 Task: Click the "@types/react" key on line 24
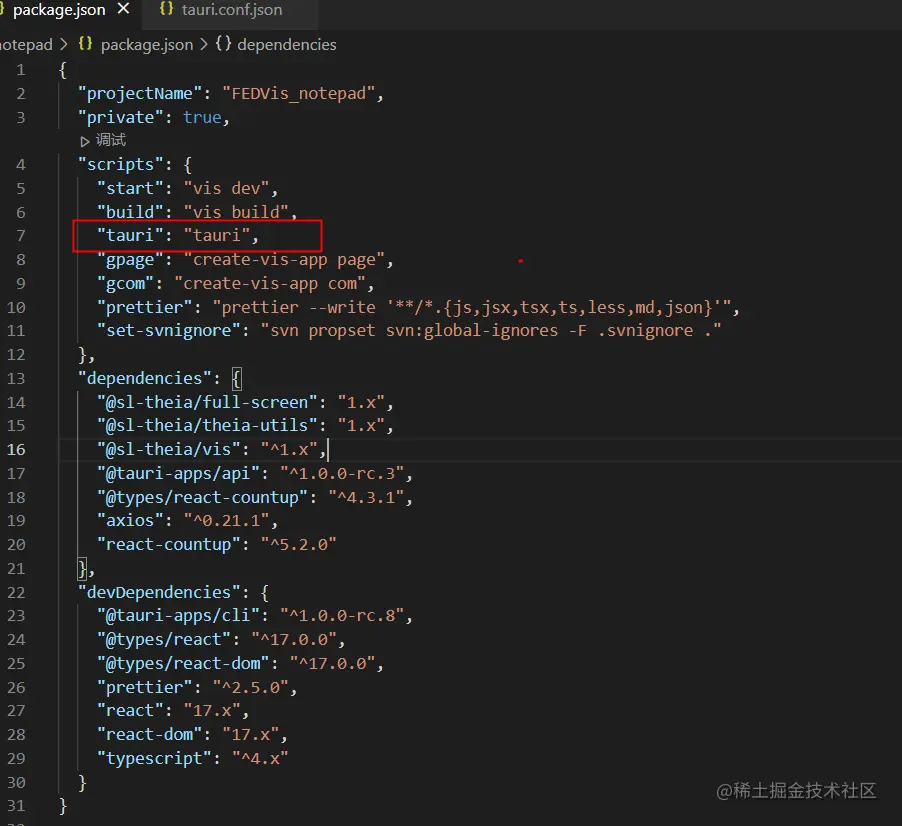coord(163,640)
